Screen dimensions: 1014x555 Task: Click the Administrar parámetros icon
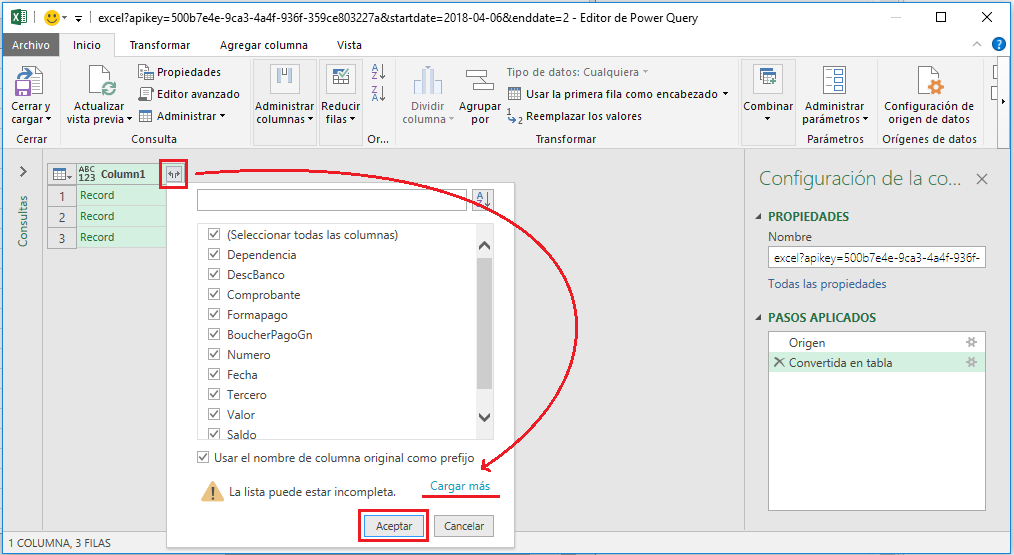click(x=833, y=82)
